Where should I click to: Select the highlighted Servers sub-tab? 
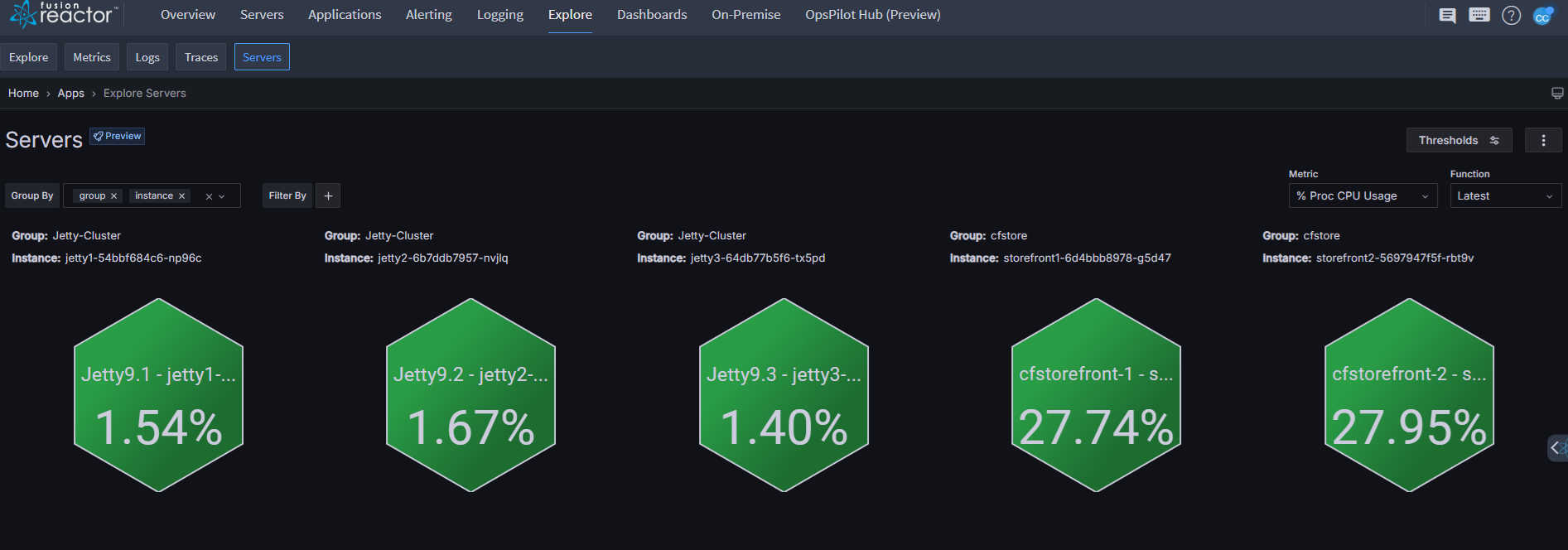click(x=262, y=57)
